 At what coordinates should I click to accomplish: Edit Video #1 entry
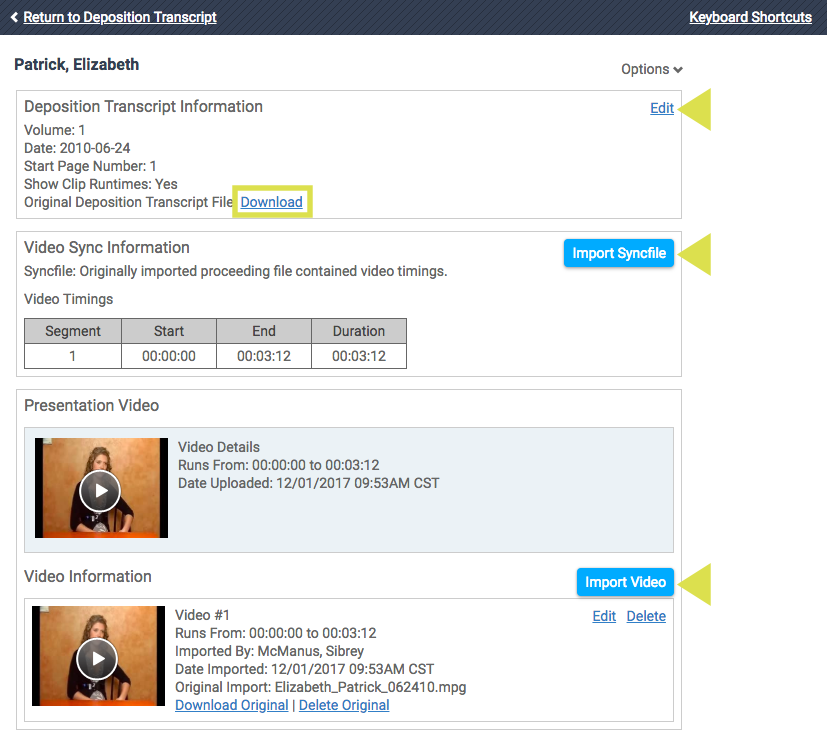pos(604,616)
